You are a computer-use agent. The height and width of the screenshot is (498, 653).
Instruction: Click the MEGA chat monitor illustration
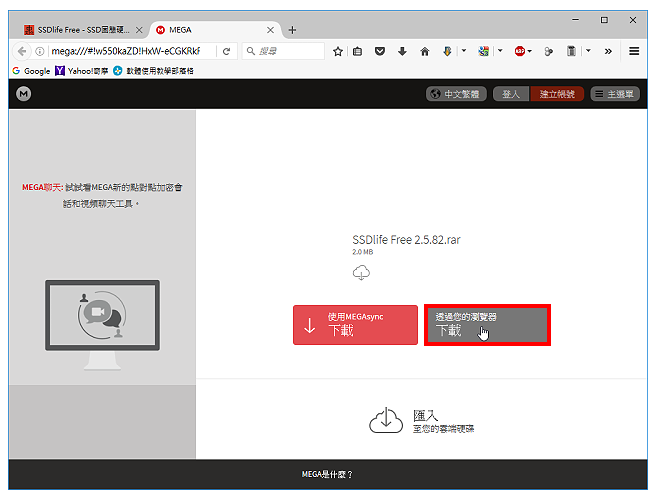pyautogui.click(x=102, y=325)
